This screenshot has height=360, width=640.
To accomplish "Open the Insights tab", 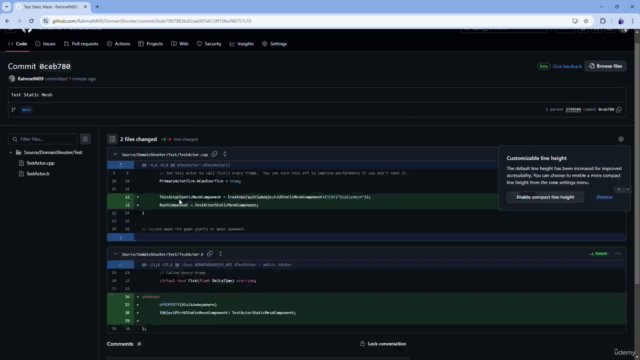I will [x=242, y=44].
